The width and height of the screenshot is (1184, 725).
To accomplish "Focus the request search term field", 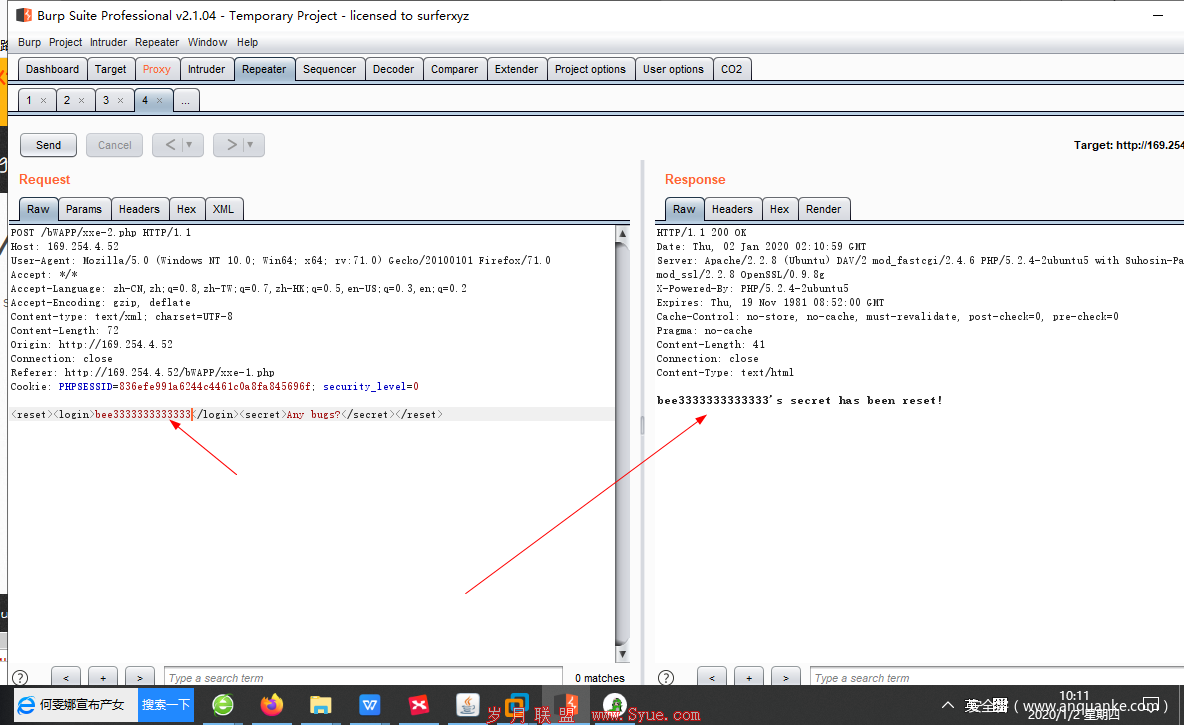I will pyautogui.click(x=363, y=677).
